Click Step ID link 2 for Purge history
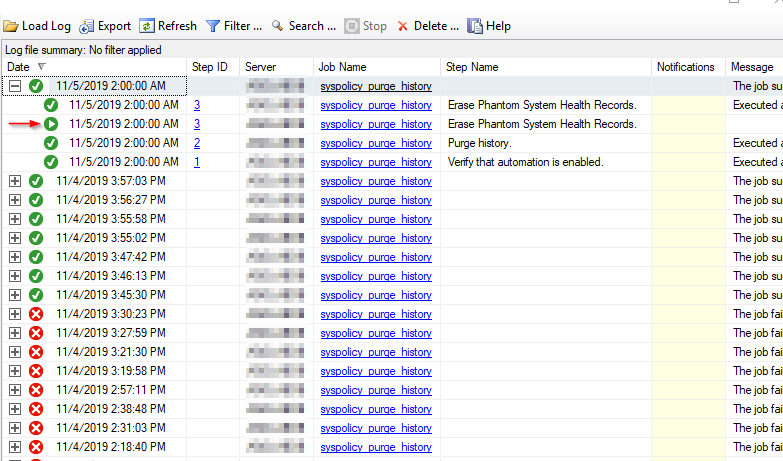 tap(197, 143)
